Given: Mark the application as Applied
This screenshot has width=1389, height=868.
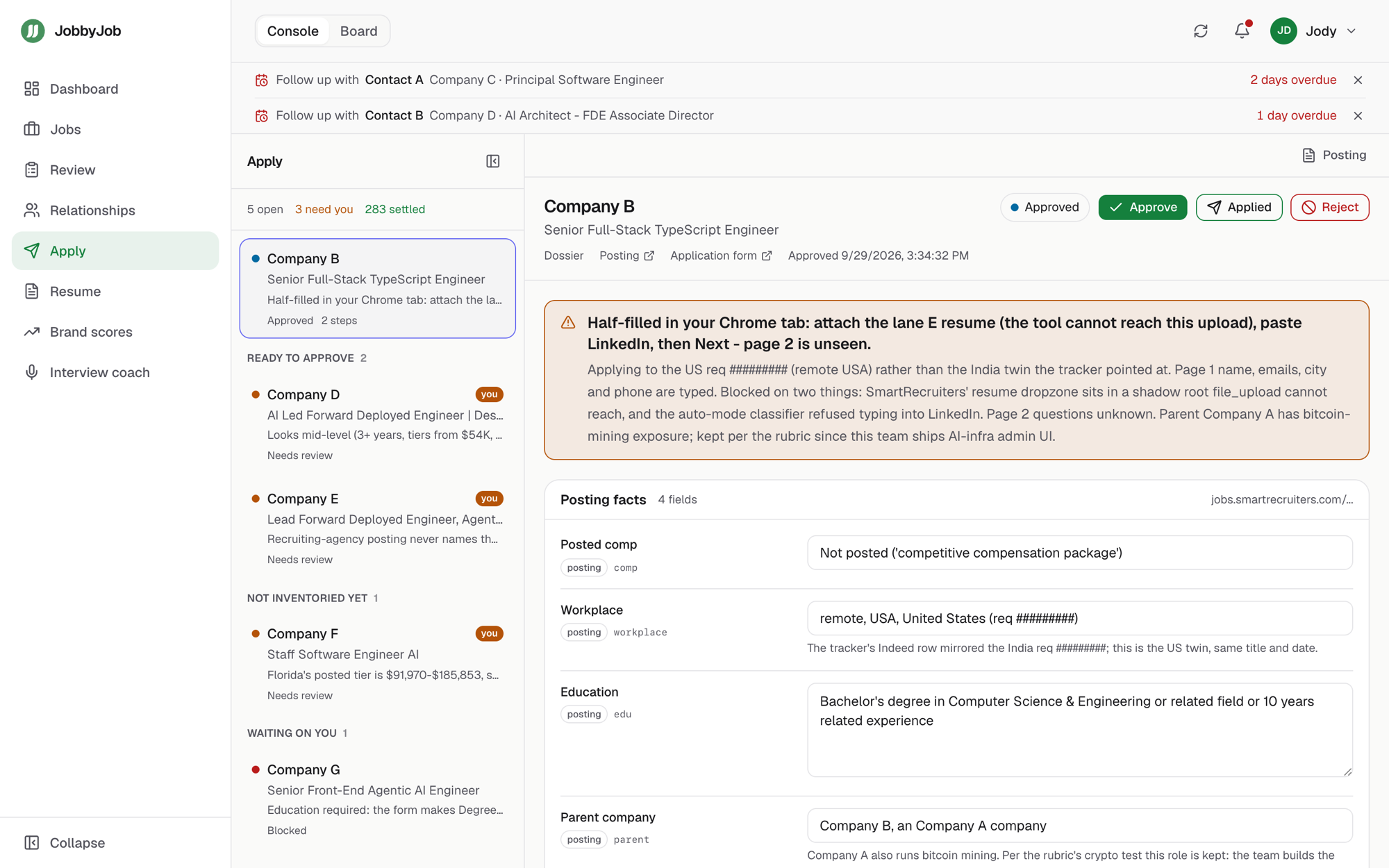Looking at the screenshot, I should point(1239,207).
